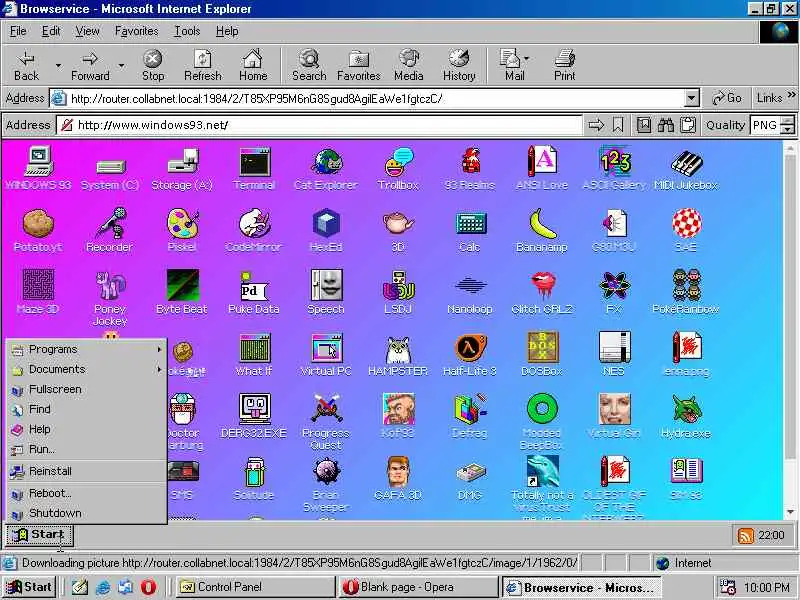
Task: Click the Print toolbar button
Action: coord(564,65)
